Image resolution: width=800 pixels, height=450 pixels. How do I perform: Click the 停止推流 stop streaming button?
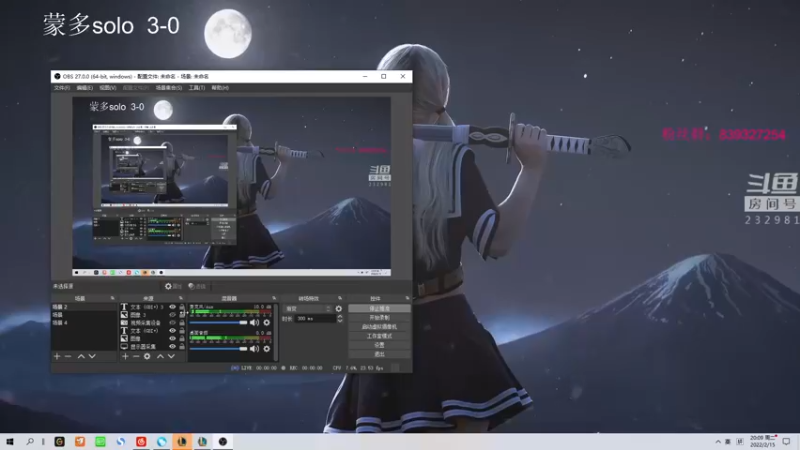379,309
